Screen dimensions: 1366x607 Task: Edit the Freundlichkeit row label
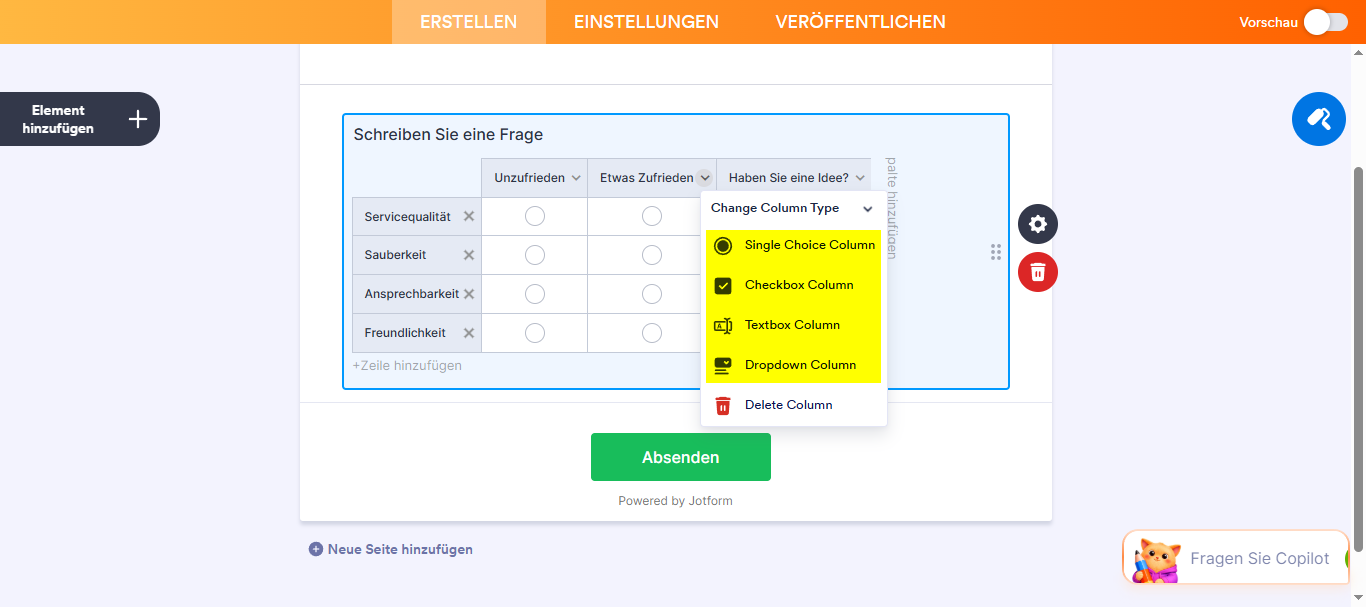tap(405, 333)
